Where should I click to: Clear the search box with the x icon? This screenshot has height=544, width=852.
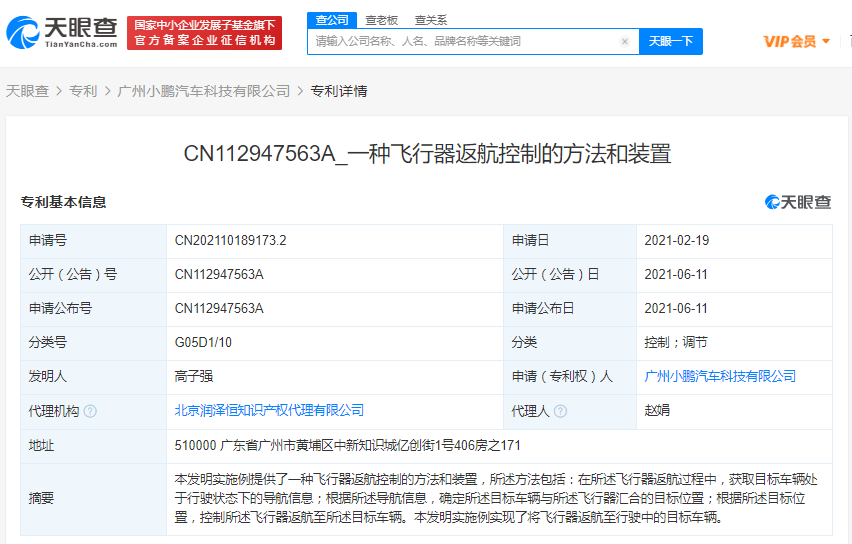[x=625, y=41]
